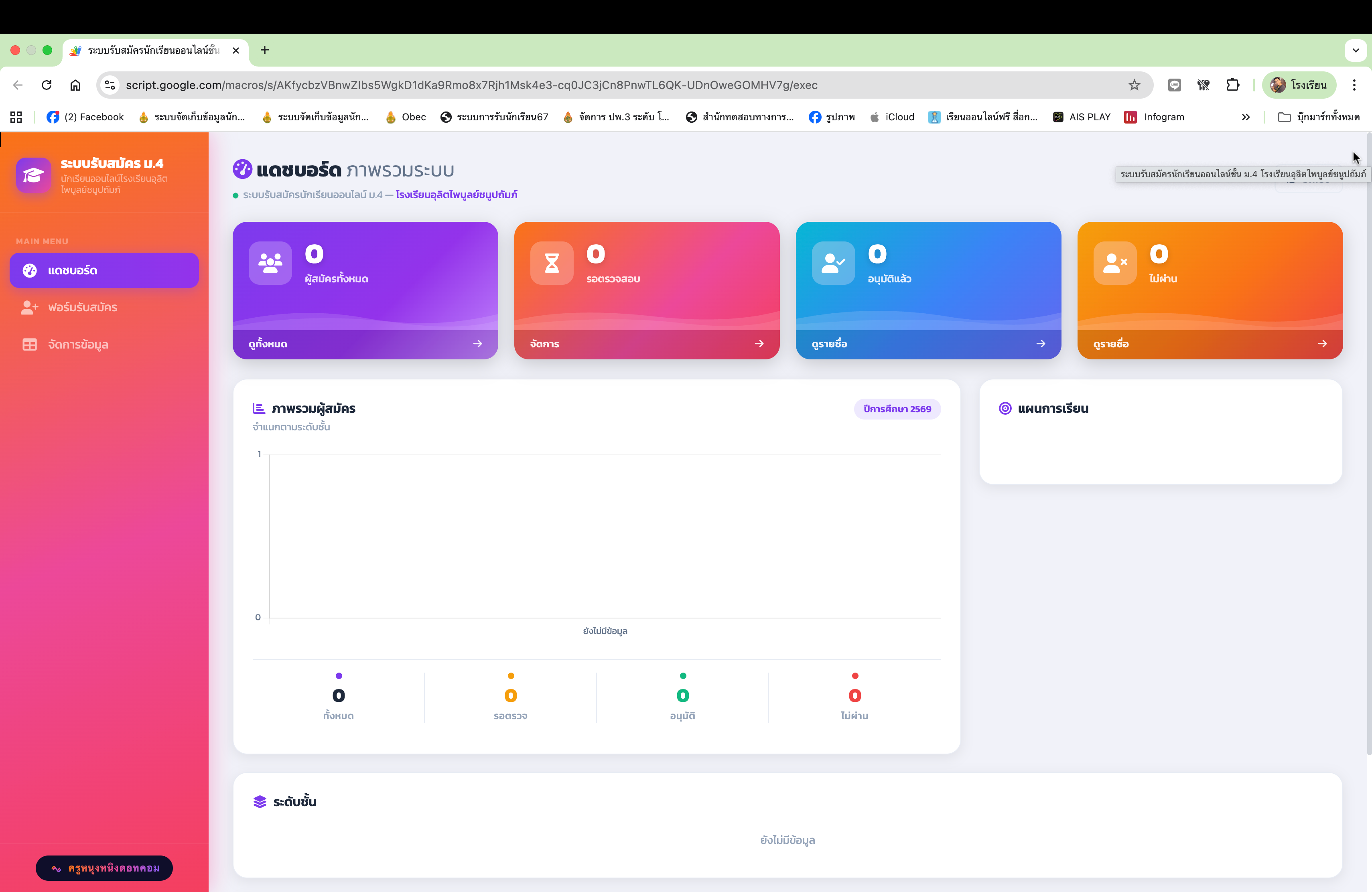Open the ฟอร์มรับสมัคร sidebar menu
Image resolution: width=1372 pixels, height=892 pixels.
82,307
